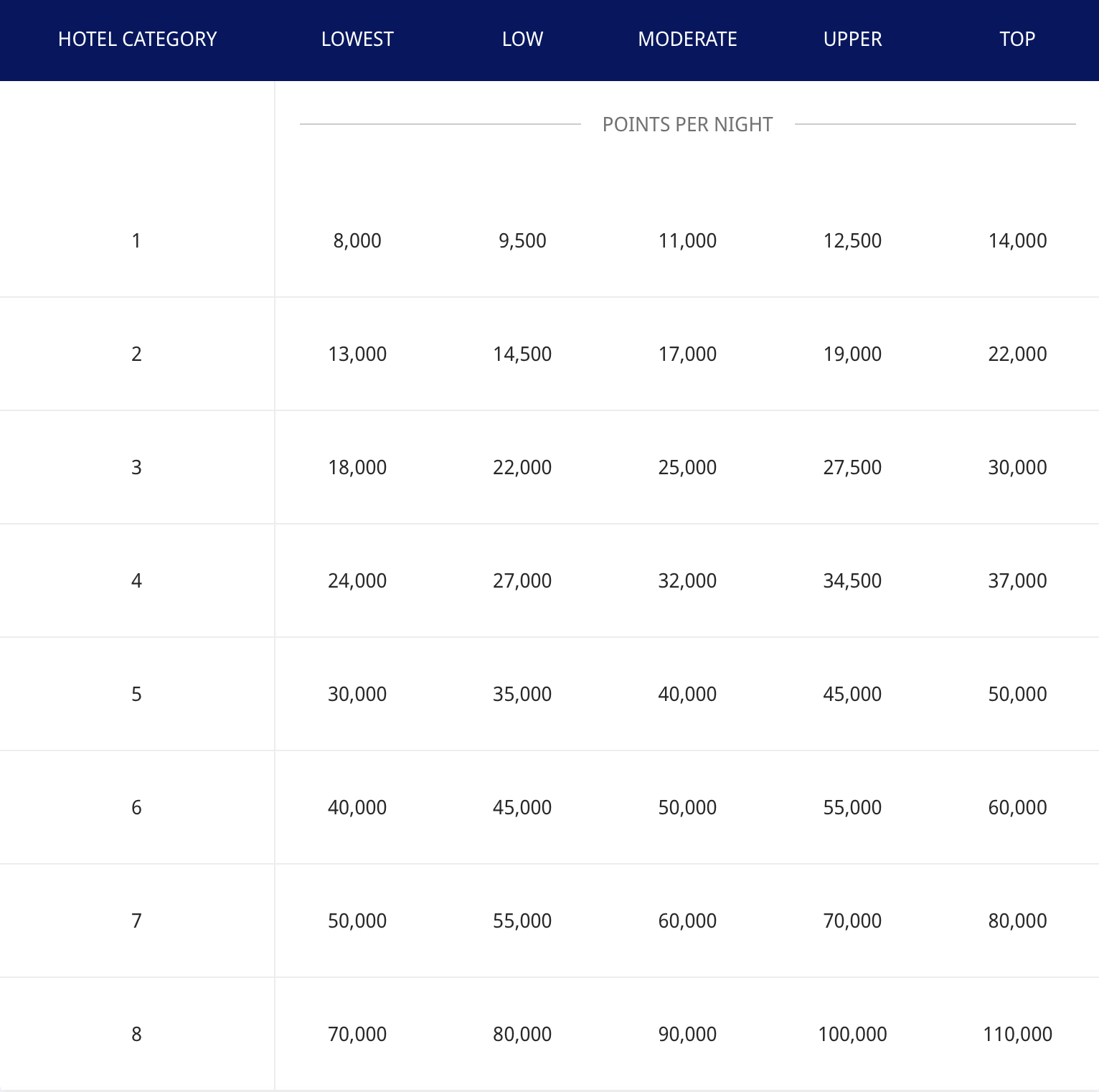
Task: Click category 2 TOP value 22,000
Action: click(1017, 354)
